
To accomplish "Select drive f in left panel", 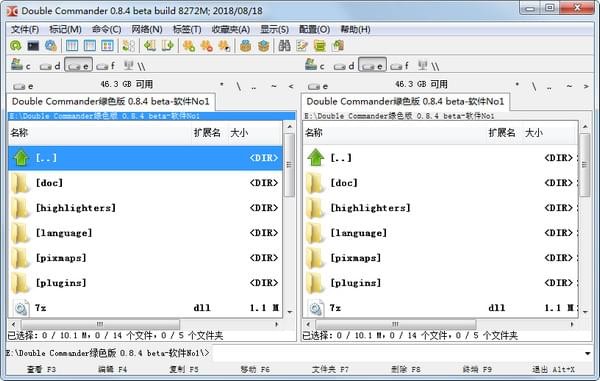I will [x=106, y=66].
